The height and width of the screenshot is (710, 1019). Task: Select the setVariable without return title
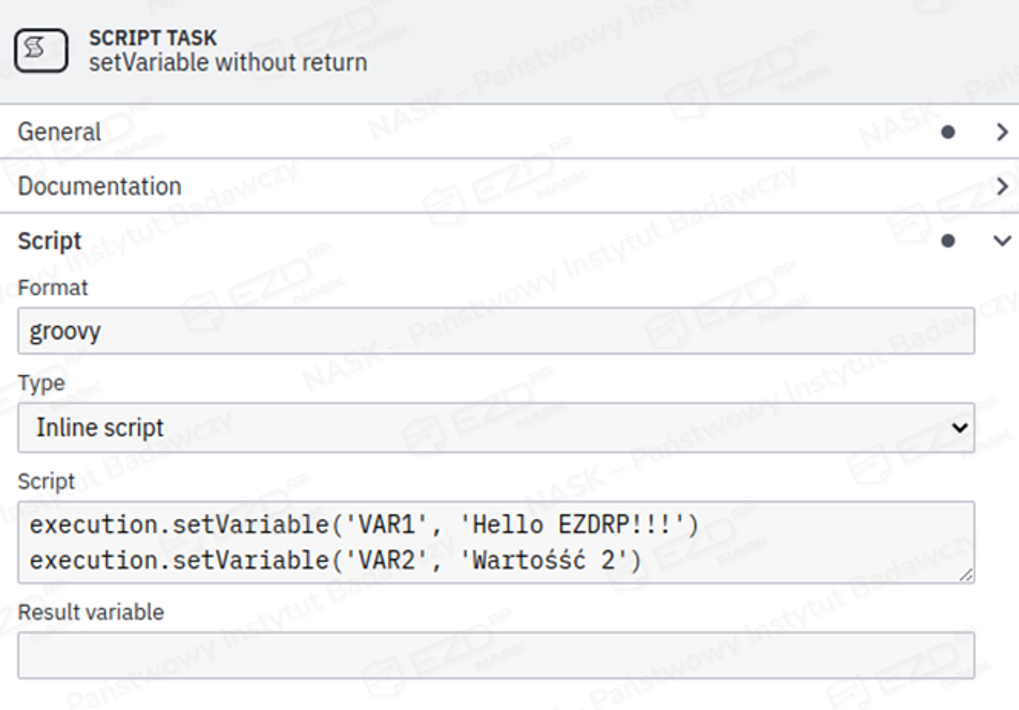(227, 63)
